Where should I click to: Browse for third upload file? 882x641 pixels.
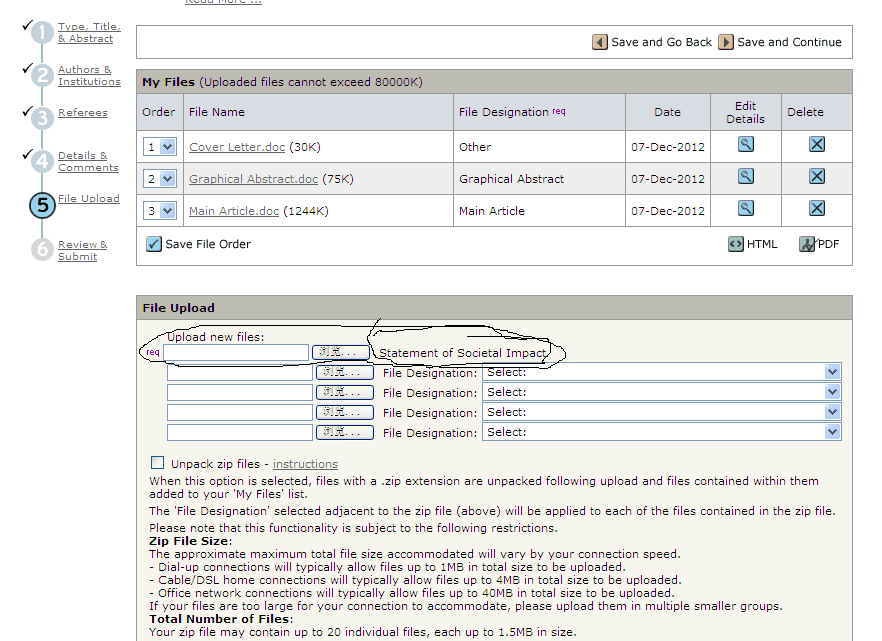pos(345,392)
